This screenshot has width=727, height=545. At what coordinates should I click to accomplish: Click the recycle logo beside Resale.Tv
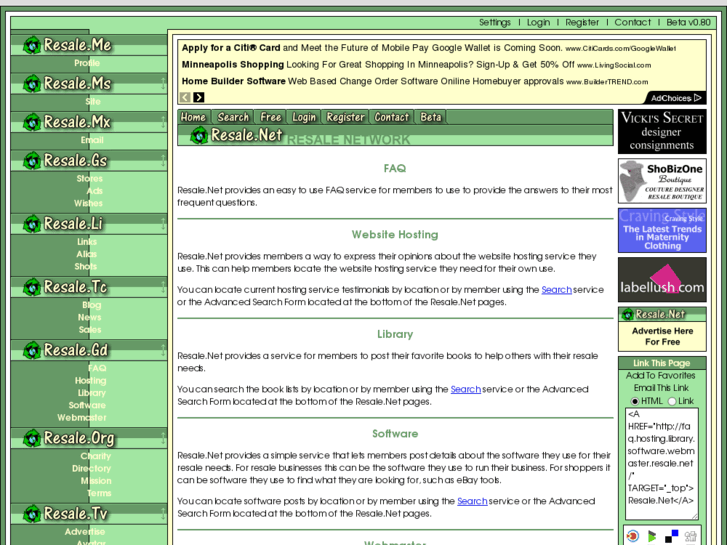(x=32, y=514)
